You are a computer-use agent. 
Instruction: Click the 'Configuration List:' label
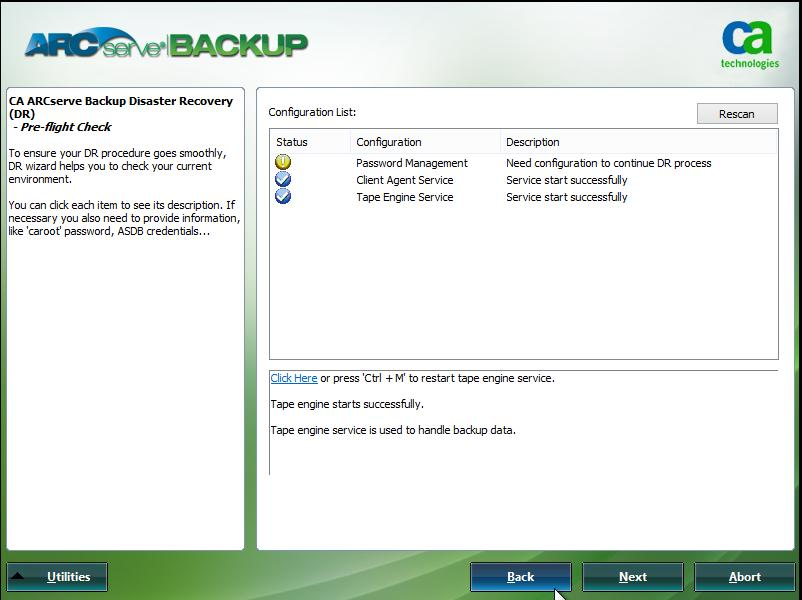coord(312,112)
